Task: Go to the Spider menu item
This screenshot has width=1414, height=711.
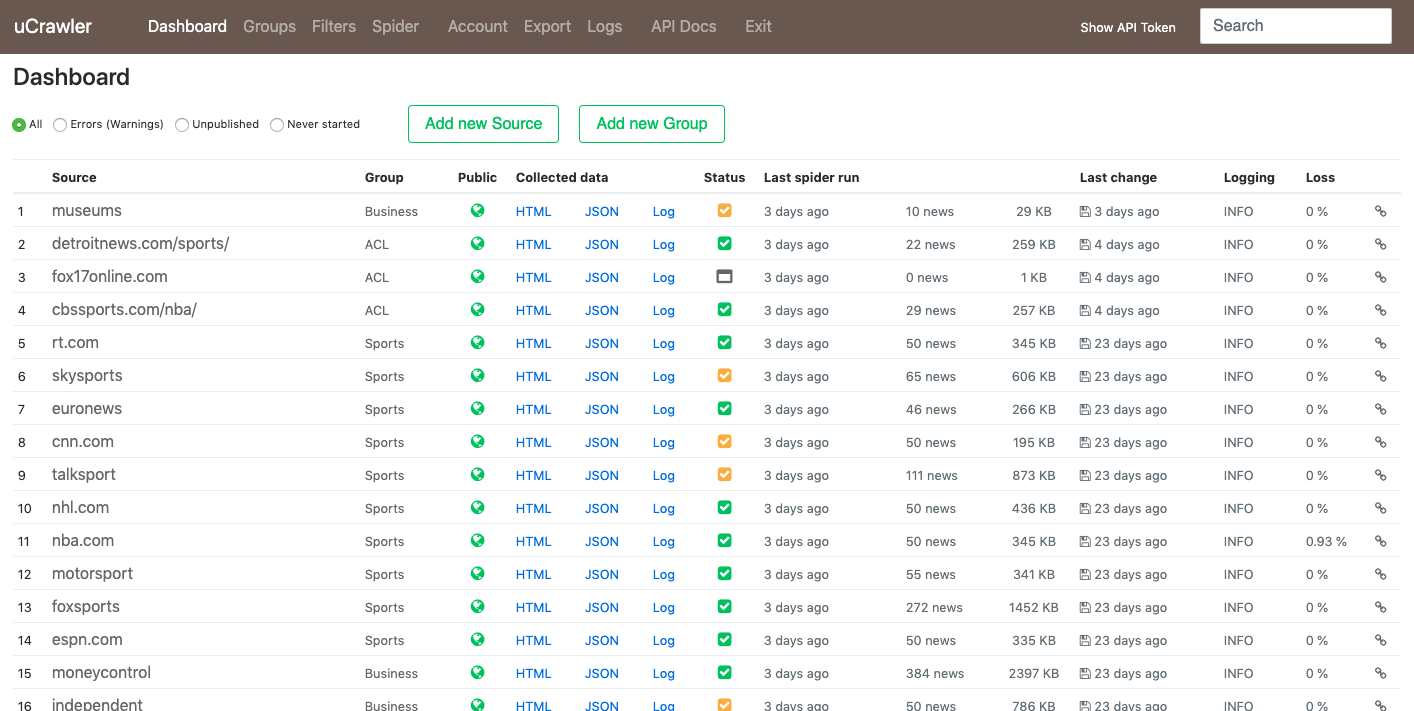Action: click(396, 27)
